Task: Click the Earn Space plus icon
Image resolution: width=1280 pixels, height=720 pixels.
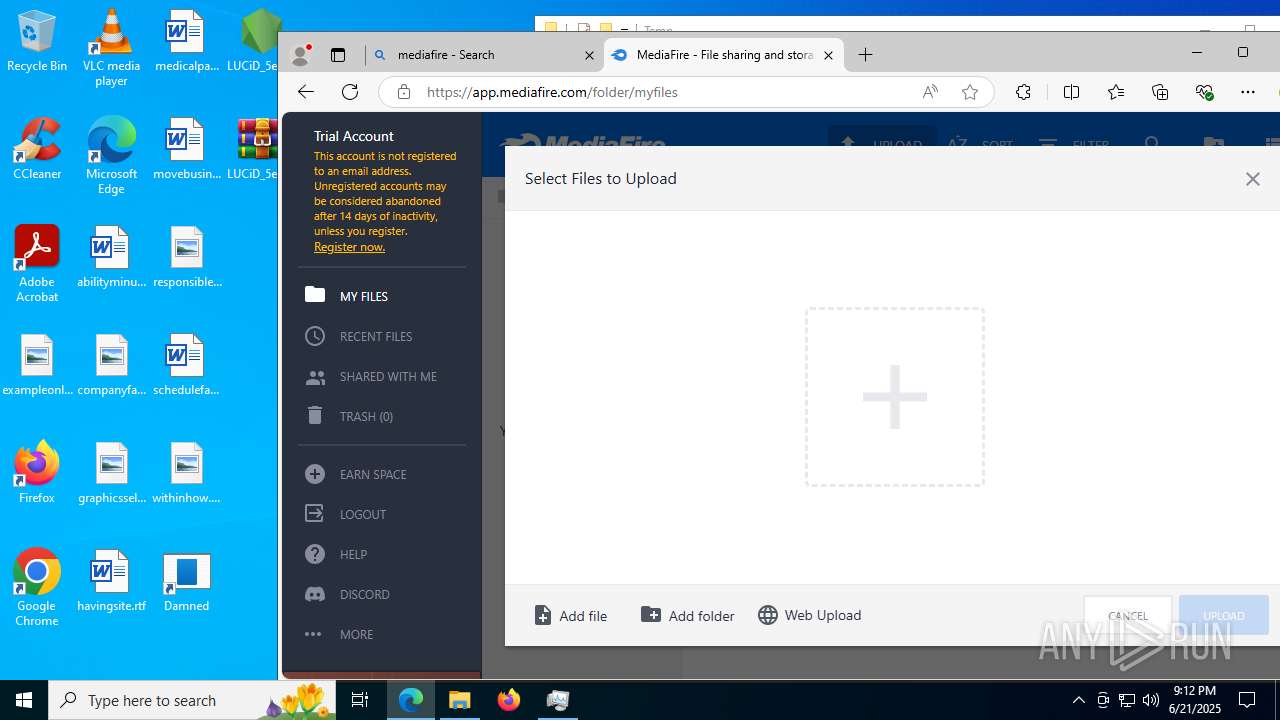Action: point(315,474)
